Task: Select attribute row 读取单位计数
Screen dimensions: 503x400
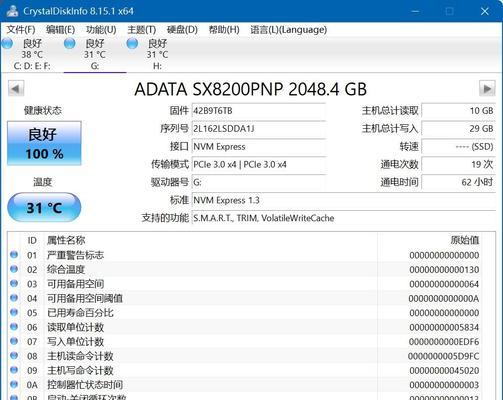Action: [245, 327]
